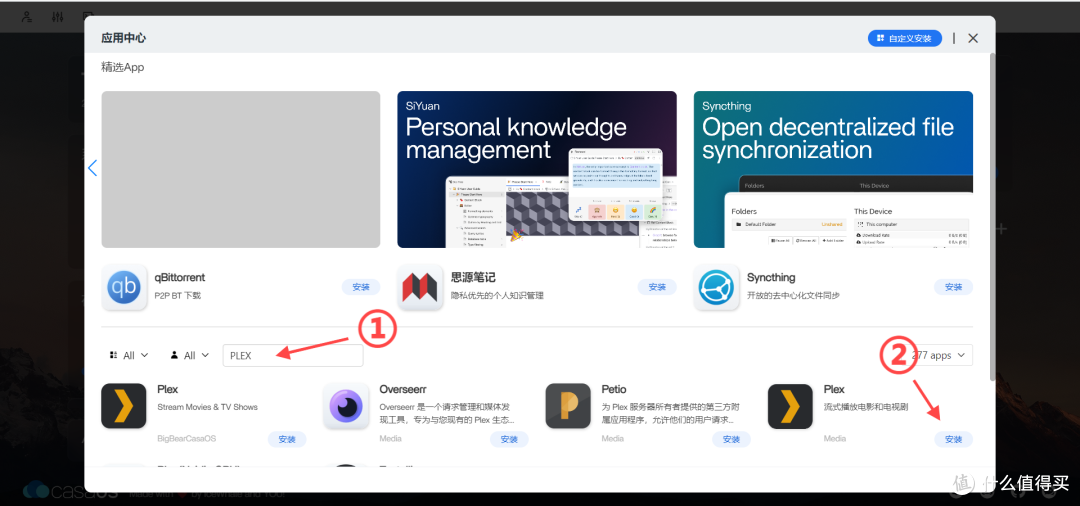Image resolution: width=1080 pixels, height=506 pixels.
Task: Click the Media category label under Overseerr
Action: 391,439
